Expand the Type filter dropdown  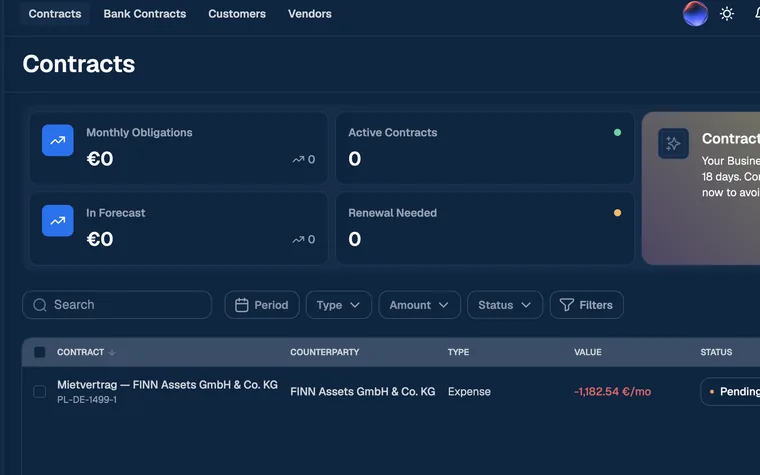click(338, 305)
